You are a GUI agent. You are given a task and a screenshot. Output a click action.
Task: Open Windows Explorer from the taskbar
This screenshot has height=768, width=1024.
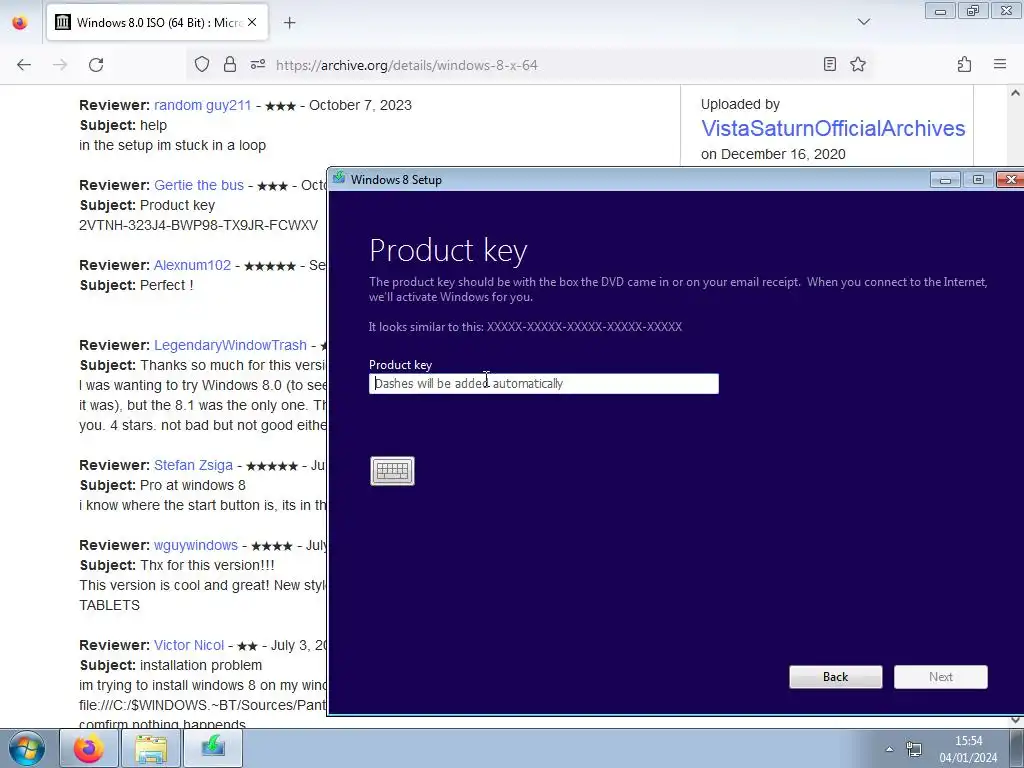[x=151, y=748]
